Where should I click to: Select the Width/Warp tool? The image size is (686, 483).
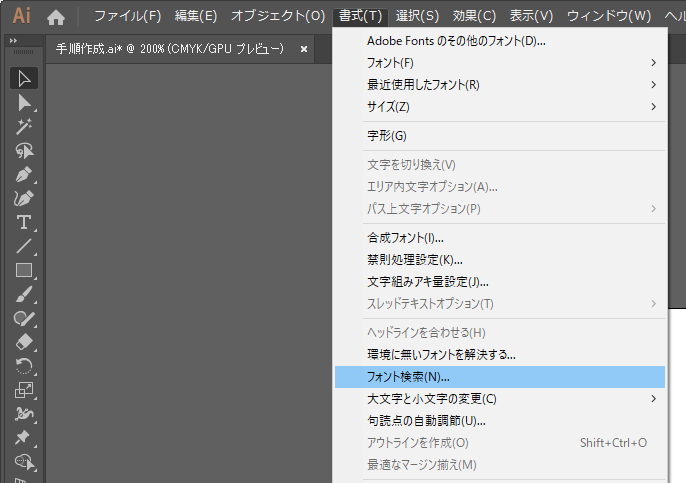pos(24,413)
